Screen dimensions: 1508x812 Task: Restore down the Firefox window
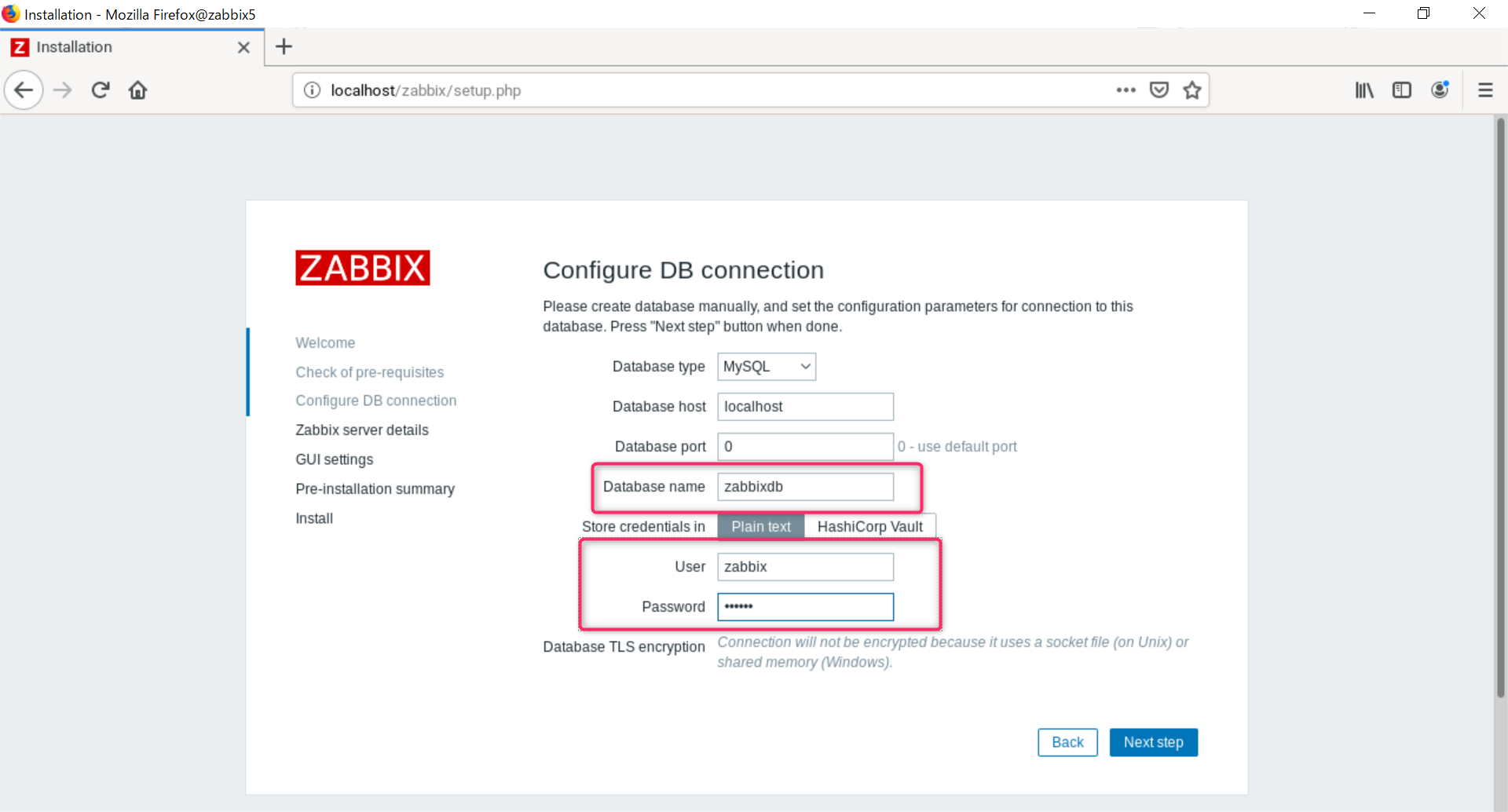(x=1423, y=13)
